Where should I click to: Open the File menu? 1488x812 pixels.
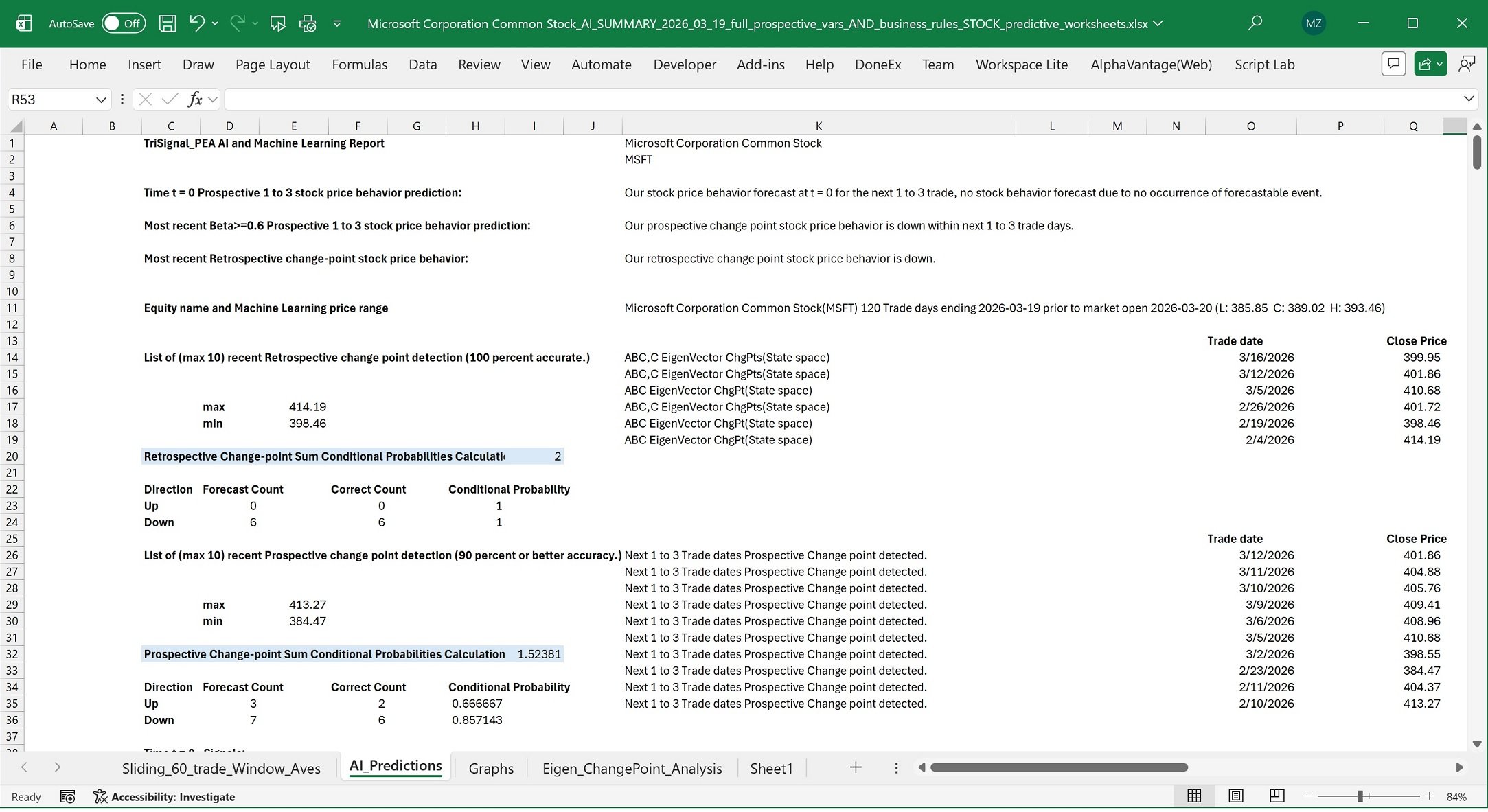click(x=32, y=65)
